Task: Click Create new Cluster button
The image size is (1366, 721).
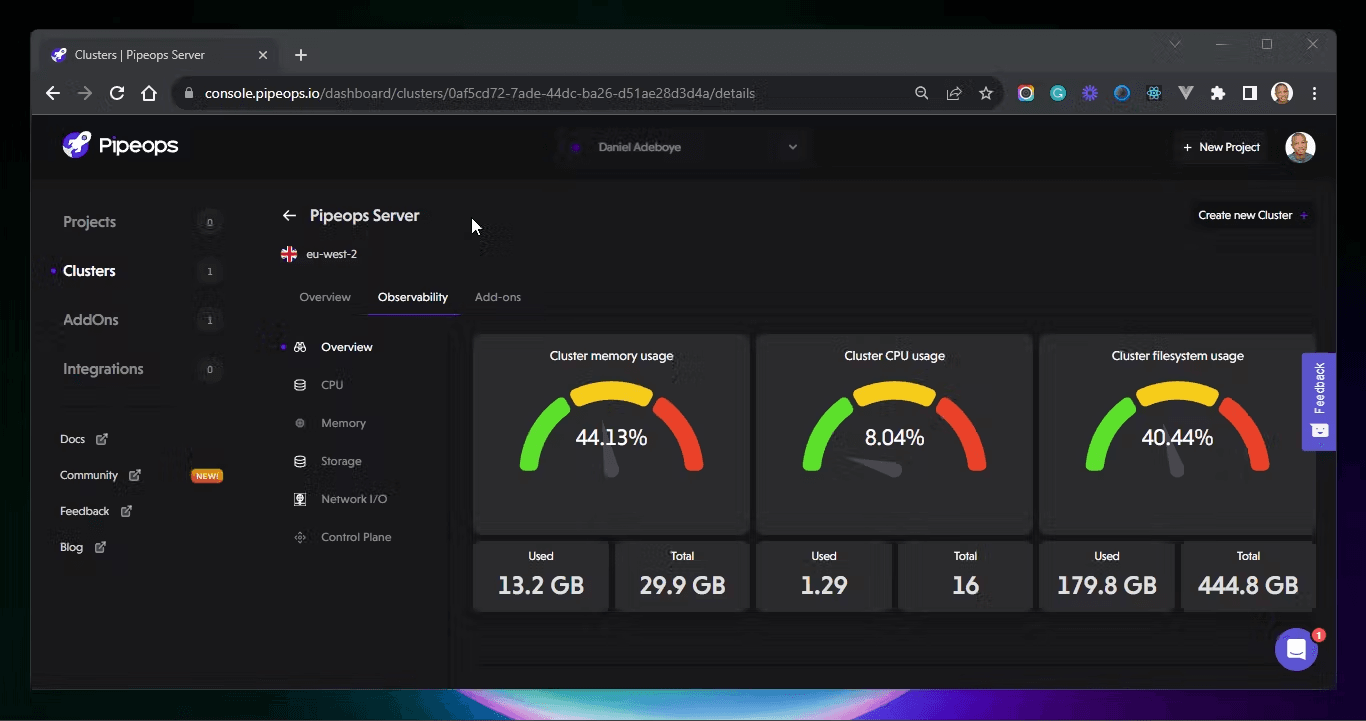Action: (1253, 215)
